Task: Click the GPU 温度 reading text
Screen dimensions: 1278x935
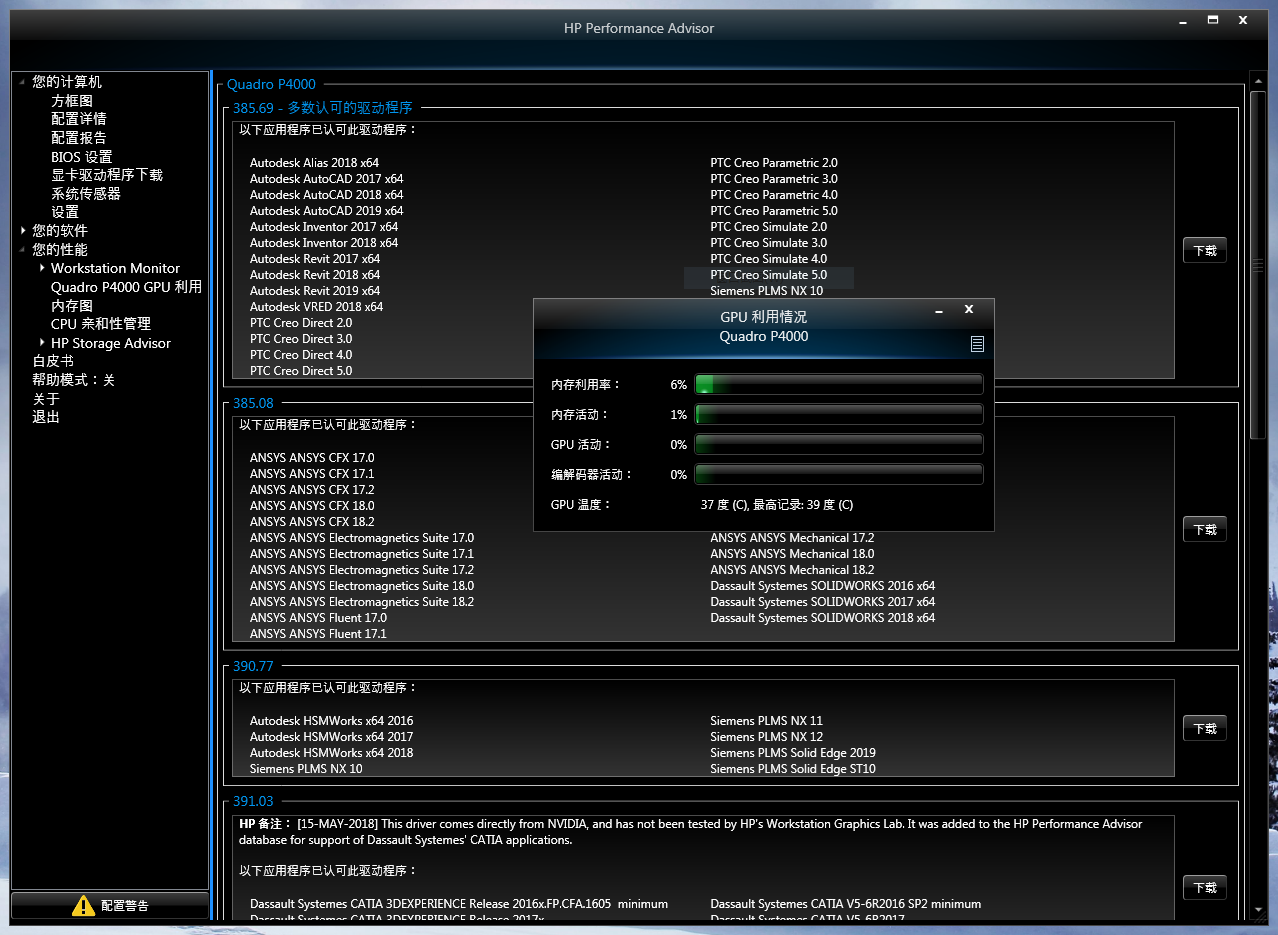Action: click(777, 505)
